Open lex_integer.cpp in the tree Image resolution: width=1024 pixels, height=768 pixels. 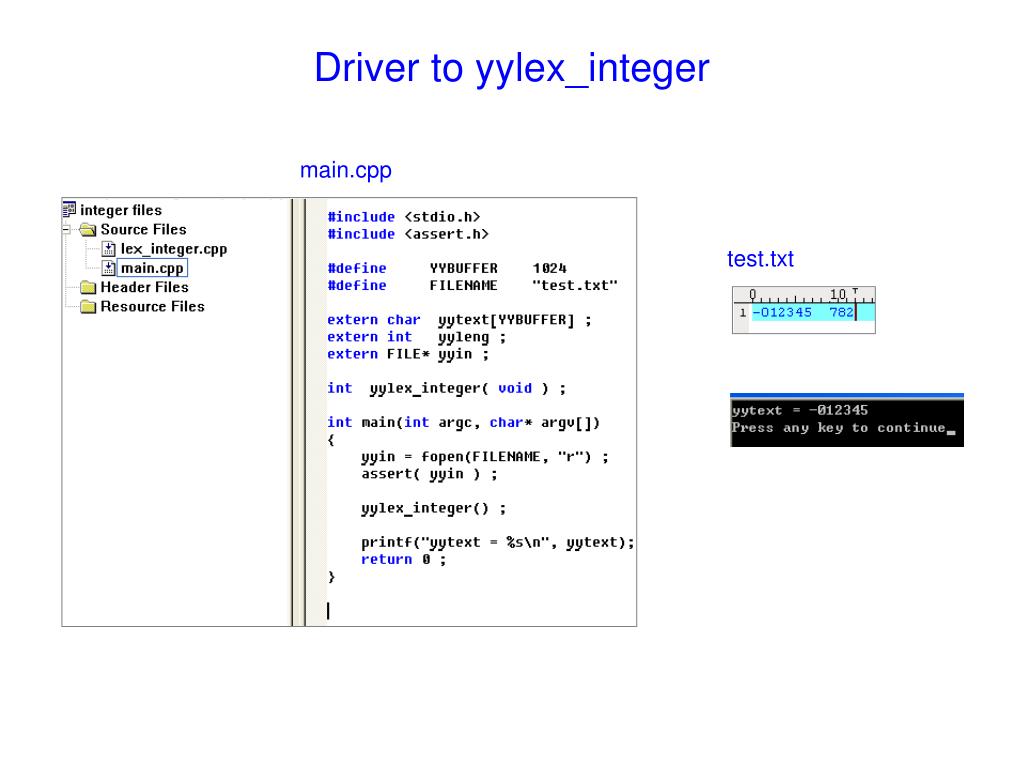click(174, 249)
